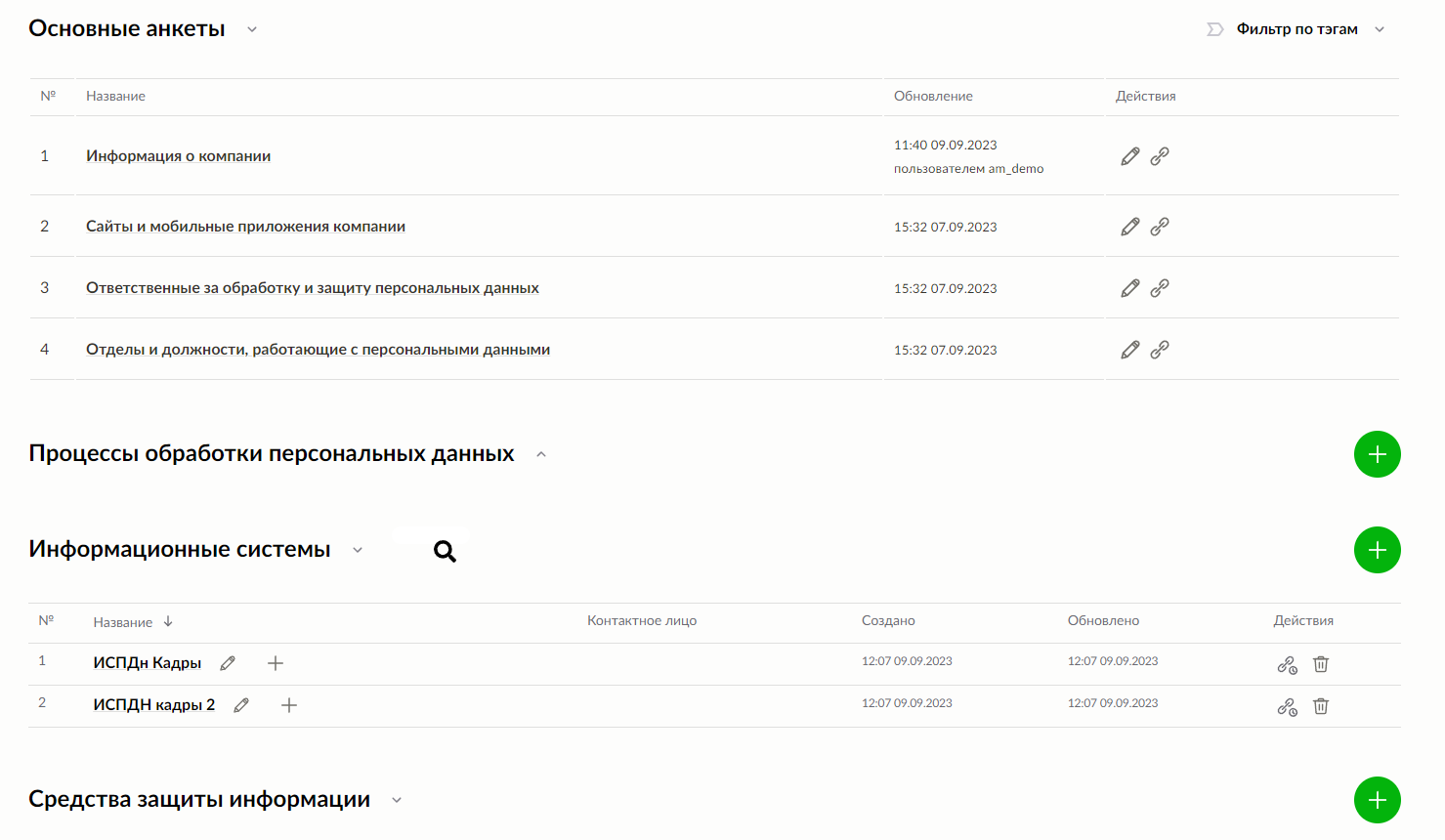Add a new personal data processing process

(x=1377, y=454)
